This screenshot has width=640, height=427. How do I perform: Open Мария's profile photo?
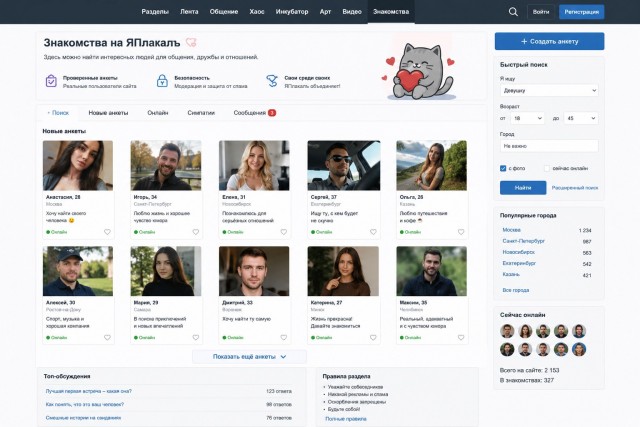click(166, 271)
